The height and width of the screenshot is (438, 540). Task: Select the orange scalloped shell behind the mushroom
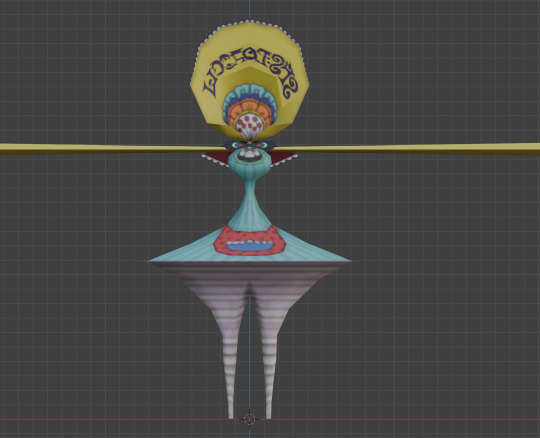(250, 105)
